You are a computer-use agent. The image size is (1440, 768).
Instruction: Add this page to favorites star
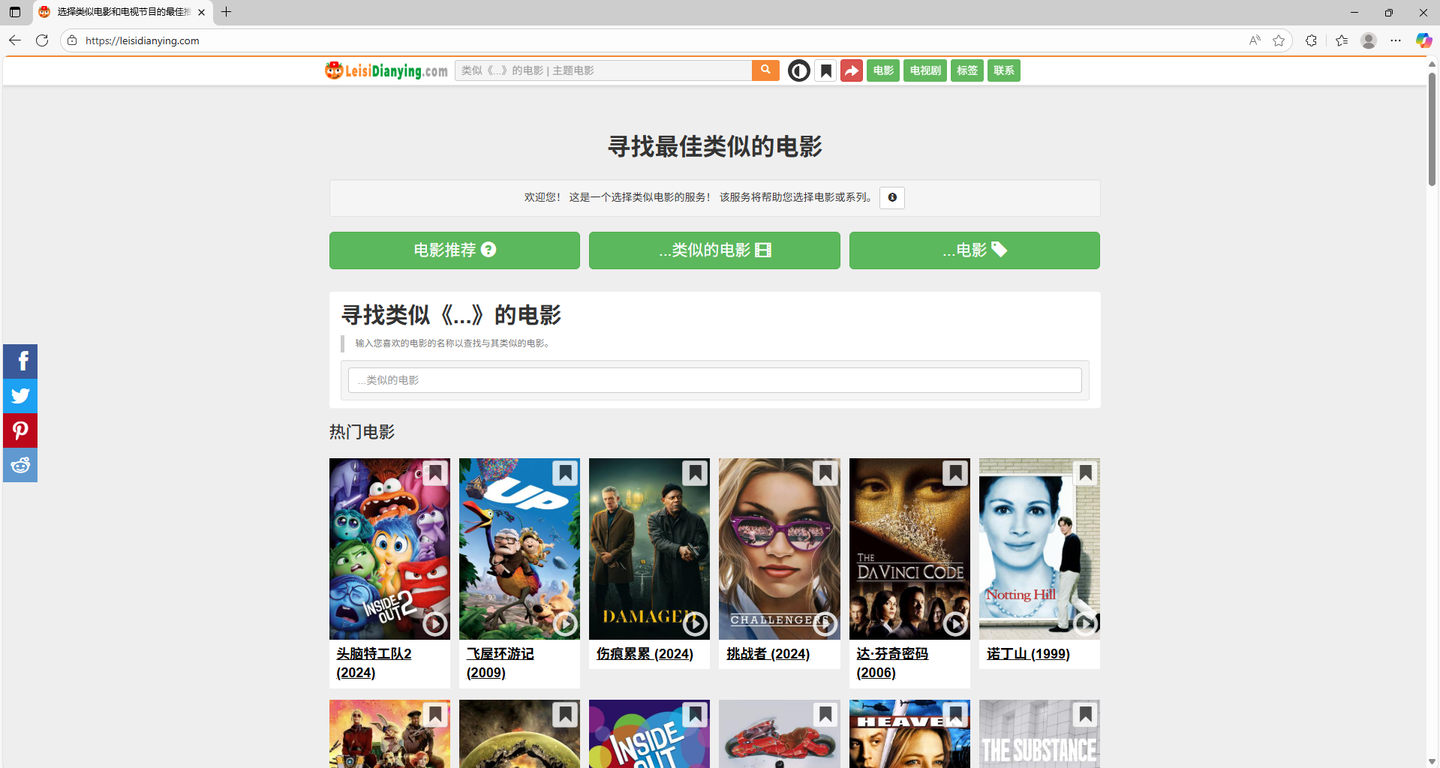point(1279,41)
